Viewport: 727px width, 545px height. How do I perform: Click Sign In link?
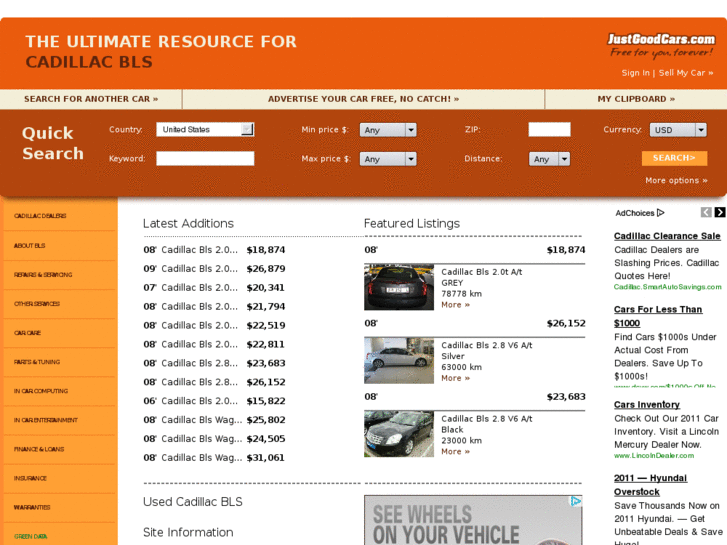pyautogui.click(x=635, y=73)
